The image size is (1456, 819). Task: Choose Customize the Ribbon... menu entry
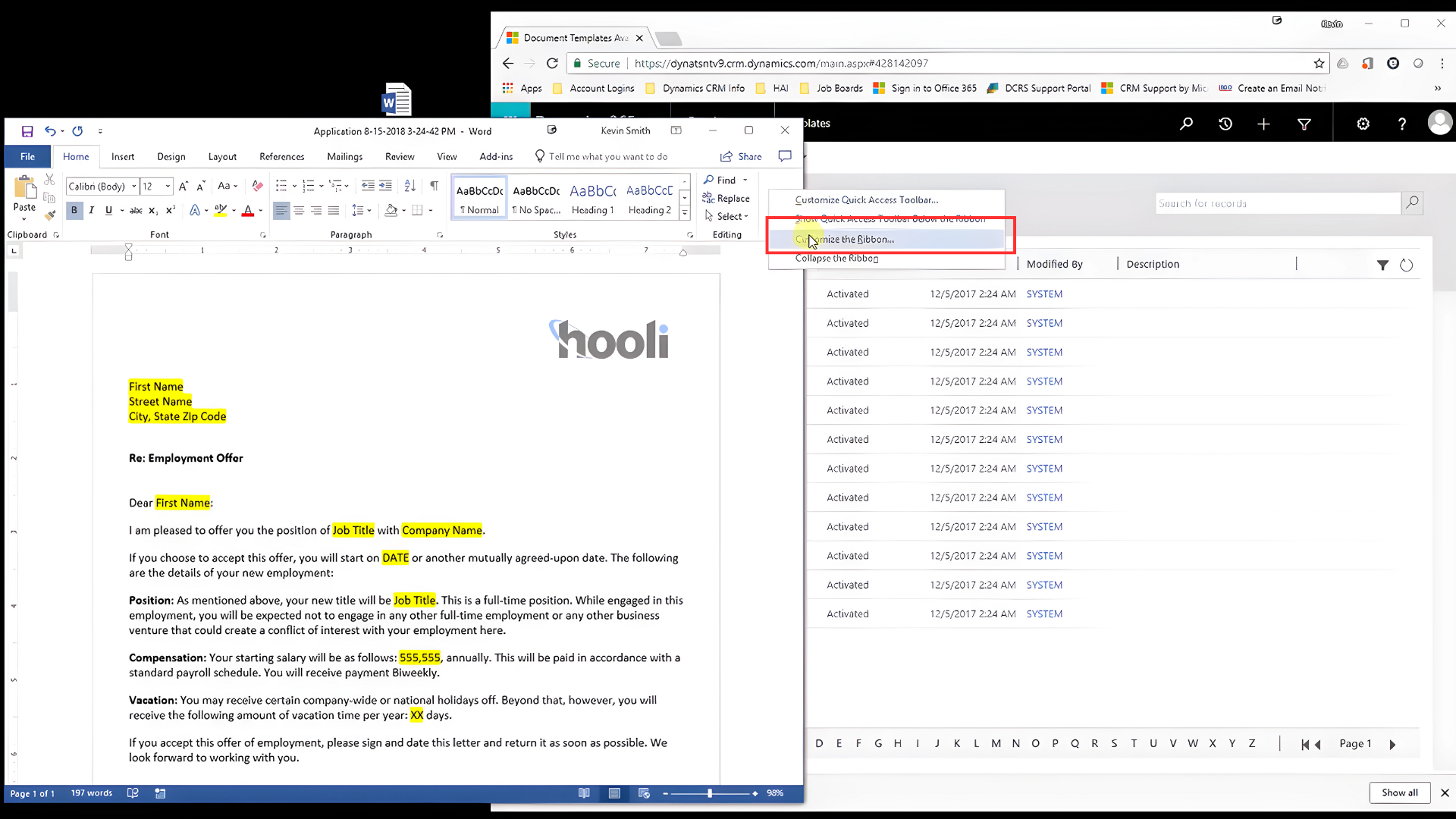[887, 239]
